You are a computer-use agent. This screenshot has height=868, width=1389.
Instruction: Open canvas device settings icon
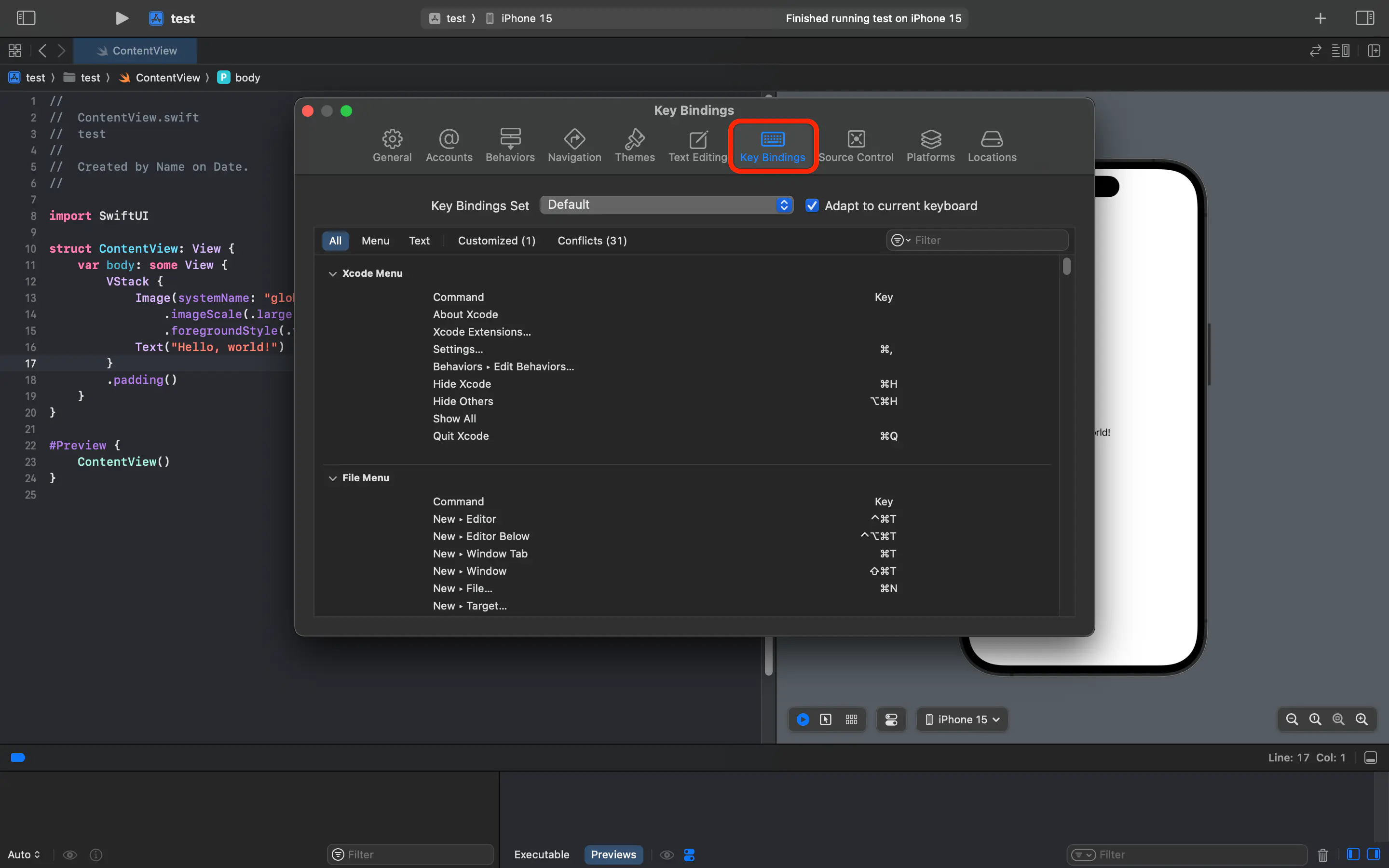[891, 719]
